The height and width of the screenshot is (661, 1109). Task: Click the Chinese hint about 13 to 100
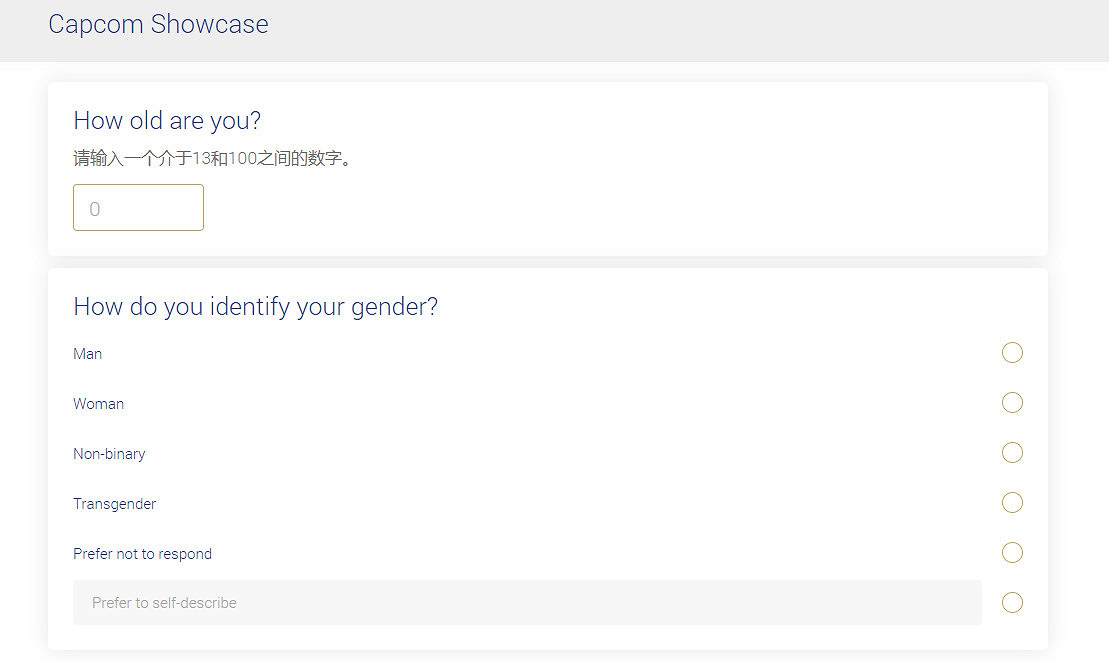tap(213, 159)
